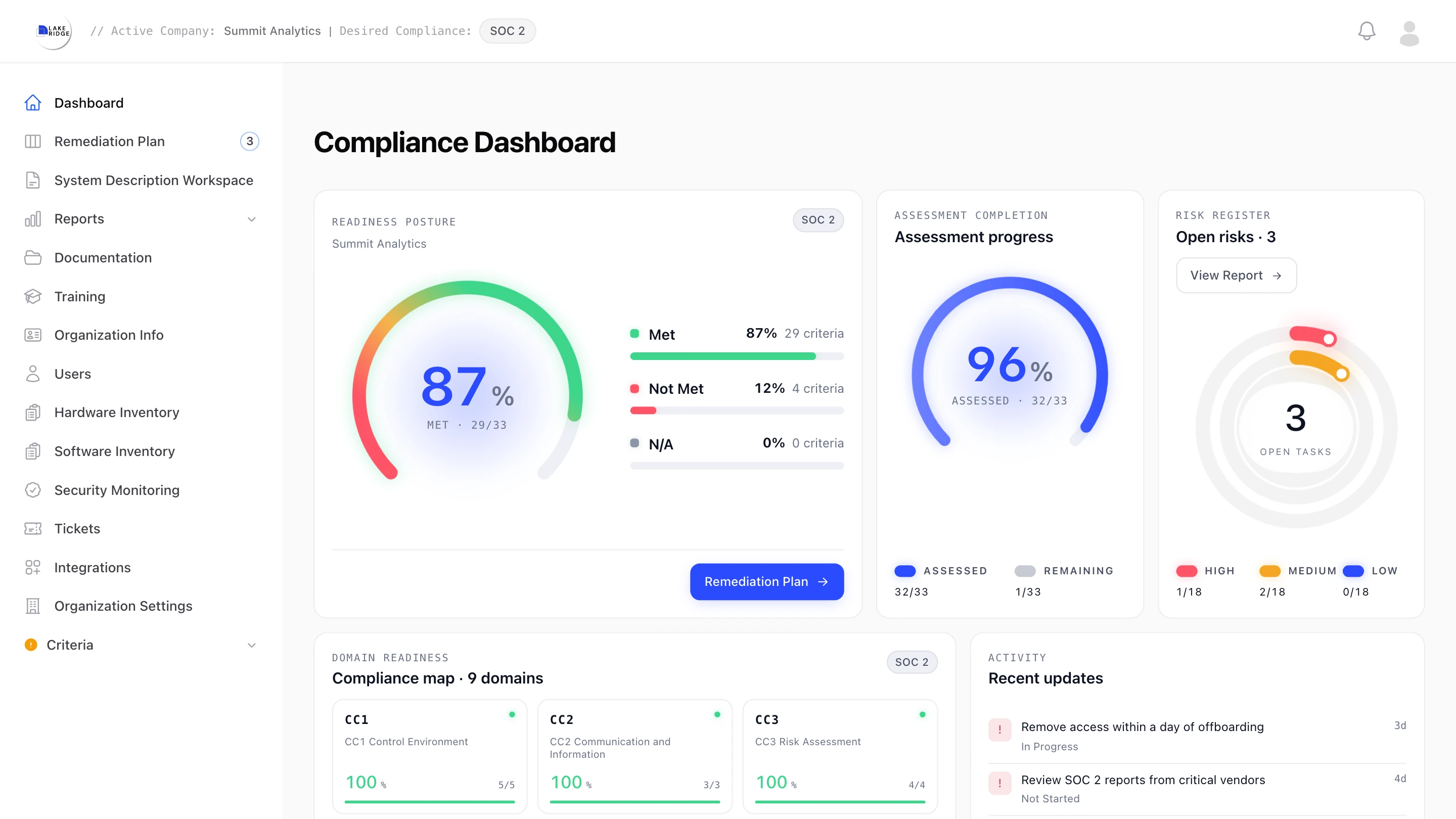
Task: Open the notifications bell
Action: [x=1366, y=31]
